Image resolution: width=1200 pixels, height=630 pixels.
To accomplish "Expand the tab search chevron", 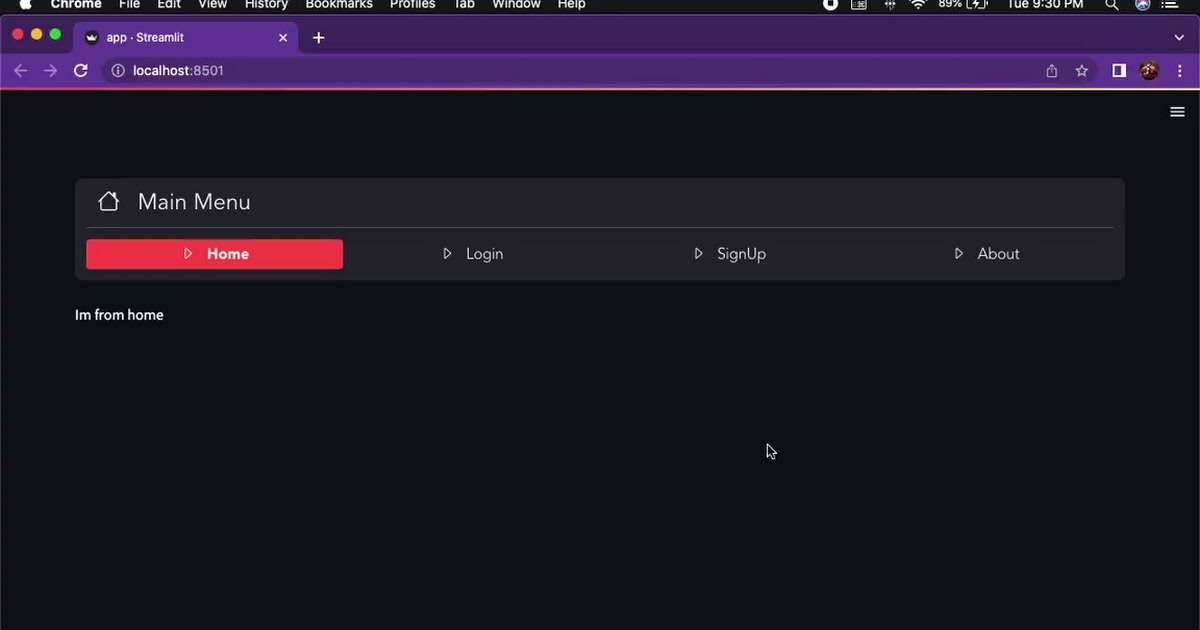I will click(1179, 38).
